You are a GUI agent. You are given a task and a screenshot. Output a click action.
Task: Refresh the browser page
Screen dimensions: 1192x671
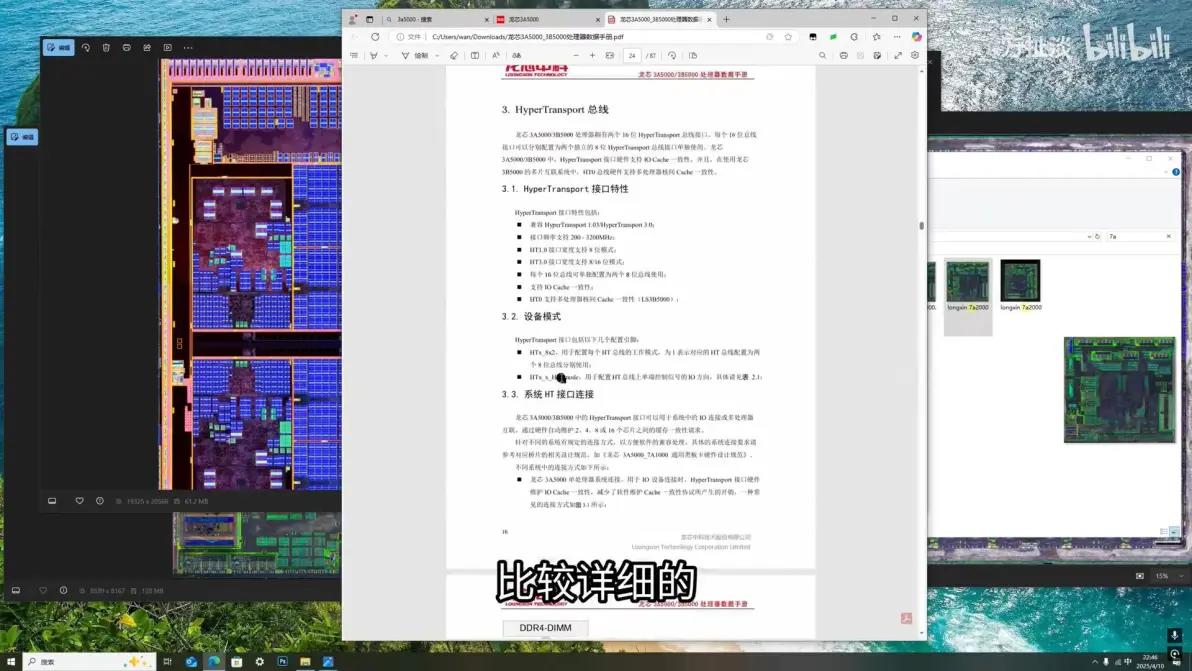pos(375,36)
